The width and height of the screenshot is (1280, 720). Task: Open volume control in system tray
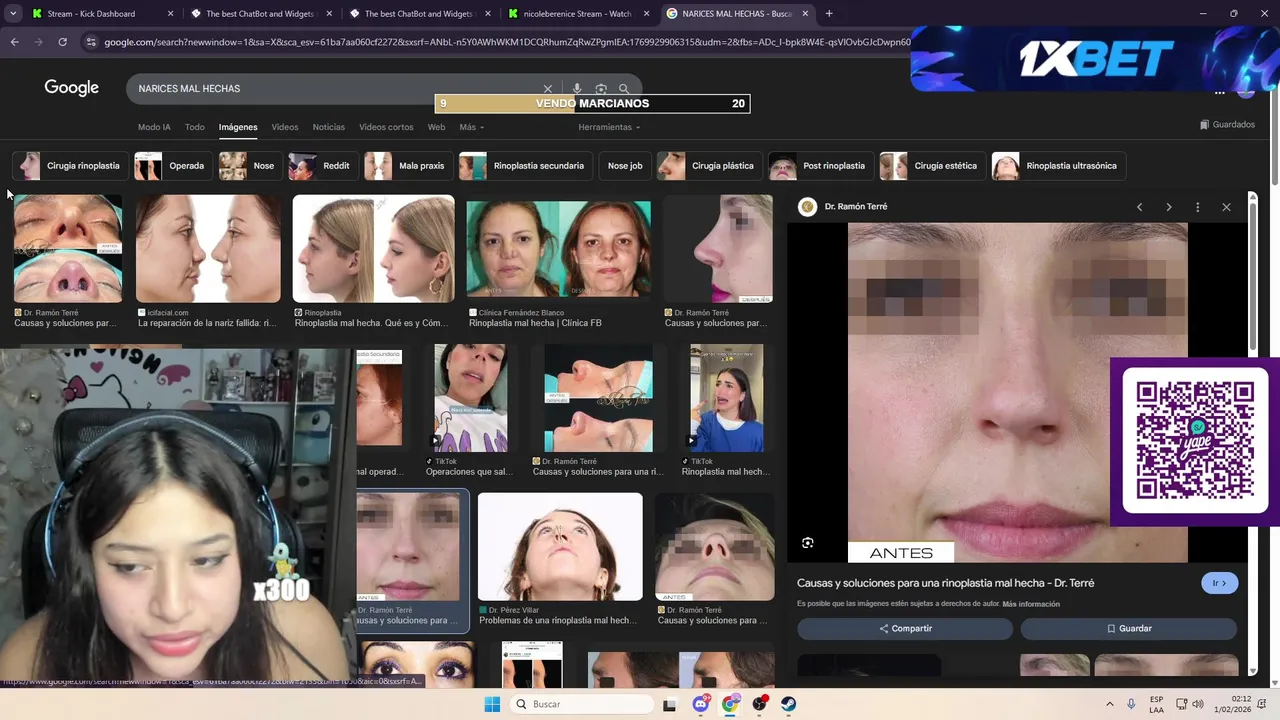(1197, 704)
